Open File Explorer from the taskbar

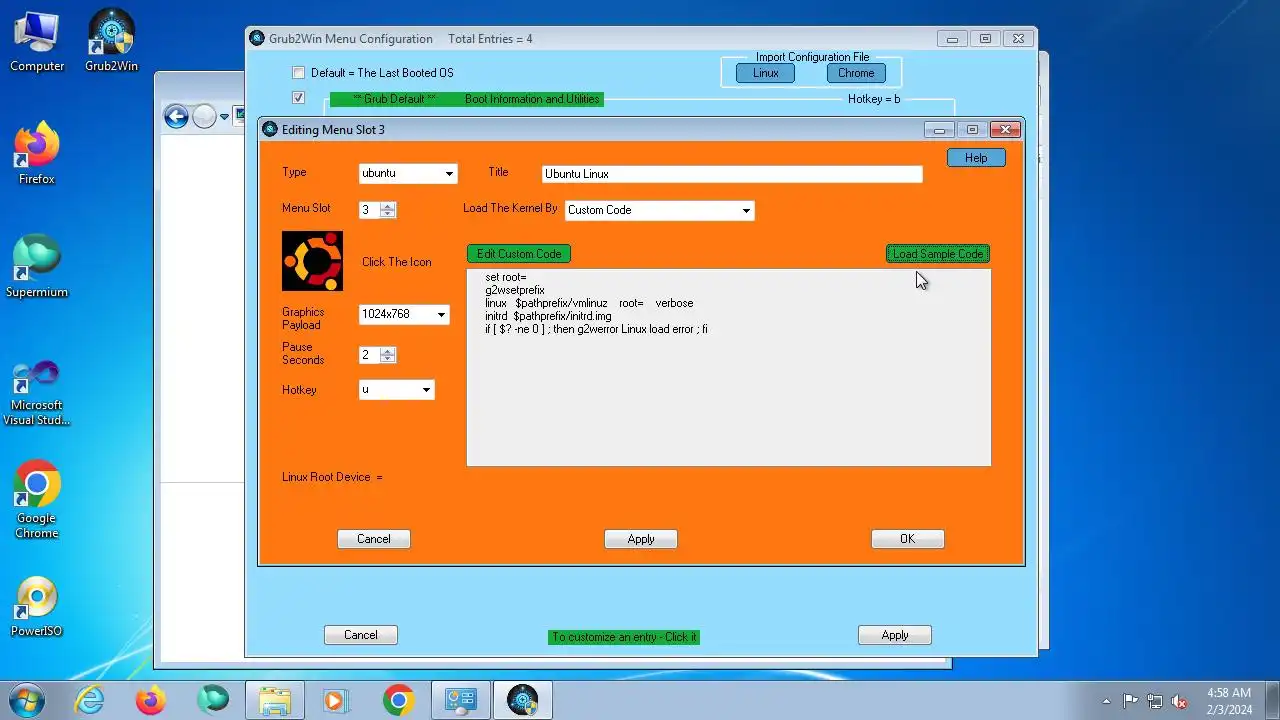[x=274, y=700]
